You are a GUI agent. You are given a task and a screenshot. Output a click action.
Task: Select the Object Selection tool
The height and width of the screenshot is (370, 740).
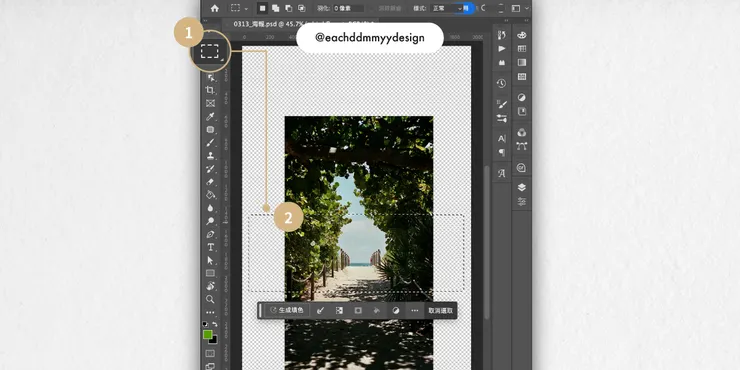pos(210,78)
